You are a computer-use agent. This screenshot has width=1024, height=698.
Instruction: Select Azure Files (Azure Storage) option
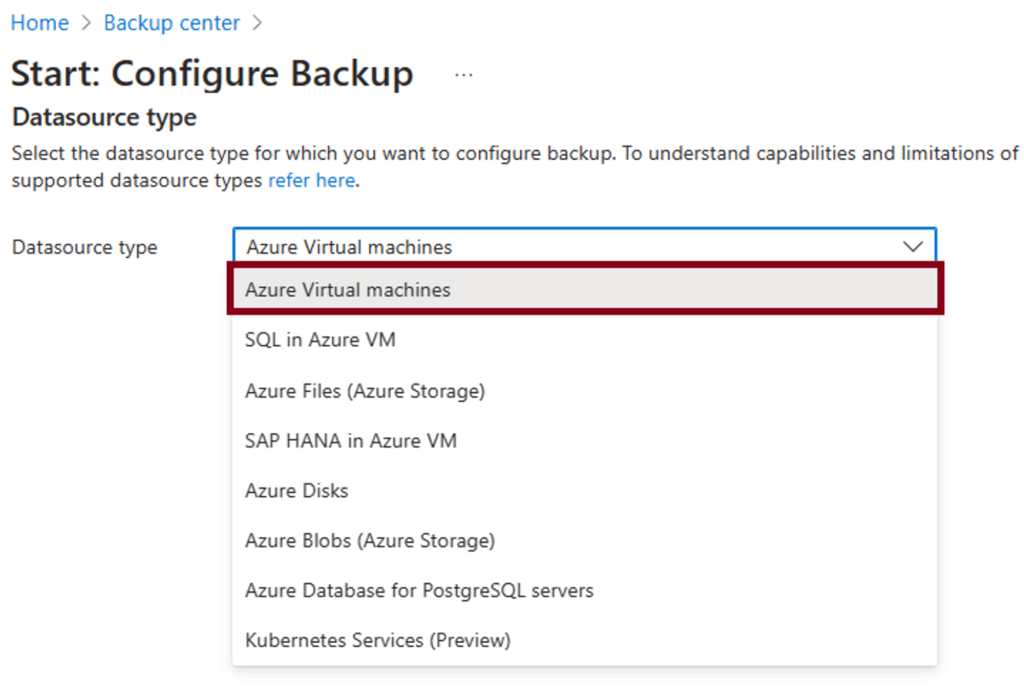pyautogui.click(x=585, y=390)
